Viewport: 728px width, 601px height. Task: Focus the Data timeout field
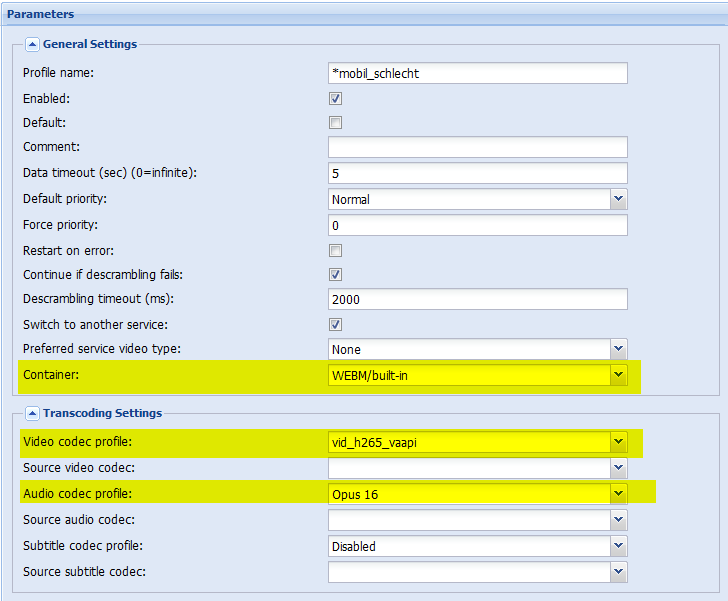pos(478,173)
